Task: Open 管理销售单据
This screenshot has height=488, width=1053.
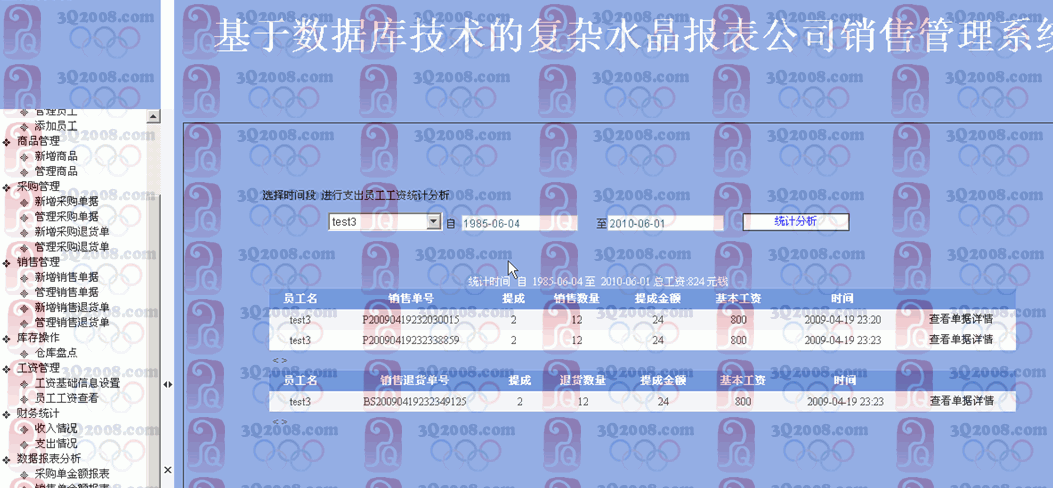Action: 66,292
